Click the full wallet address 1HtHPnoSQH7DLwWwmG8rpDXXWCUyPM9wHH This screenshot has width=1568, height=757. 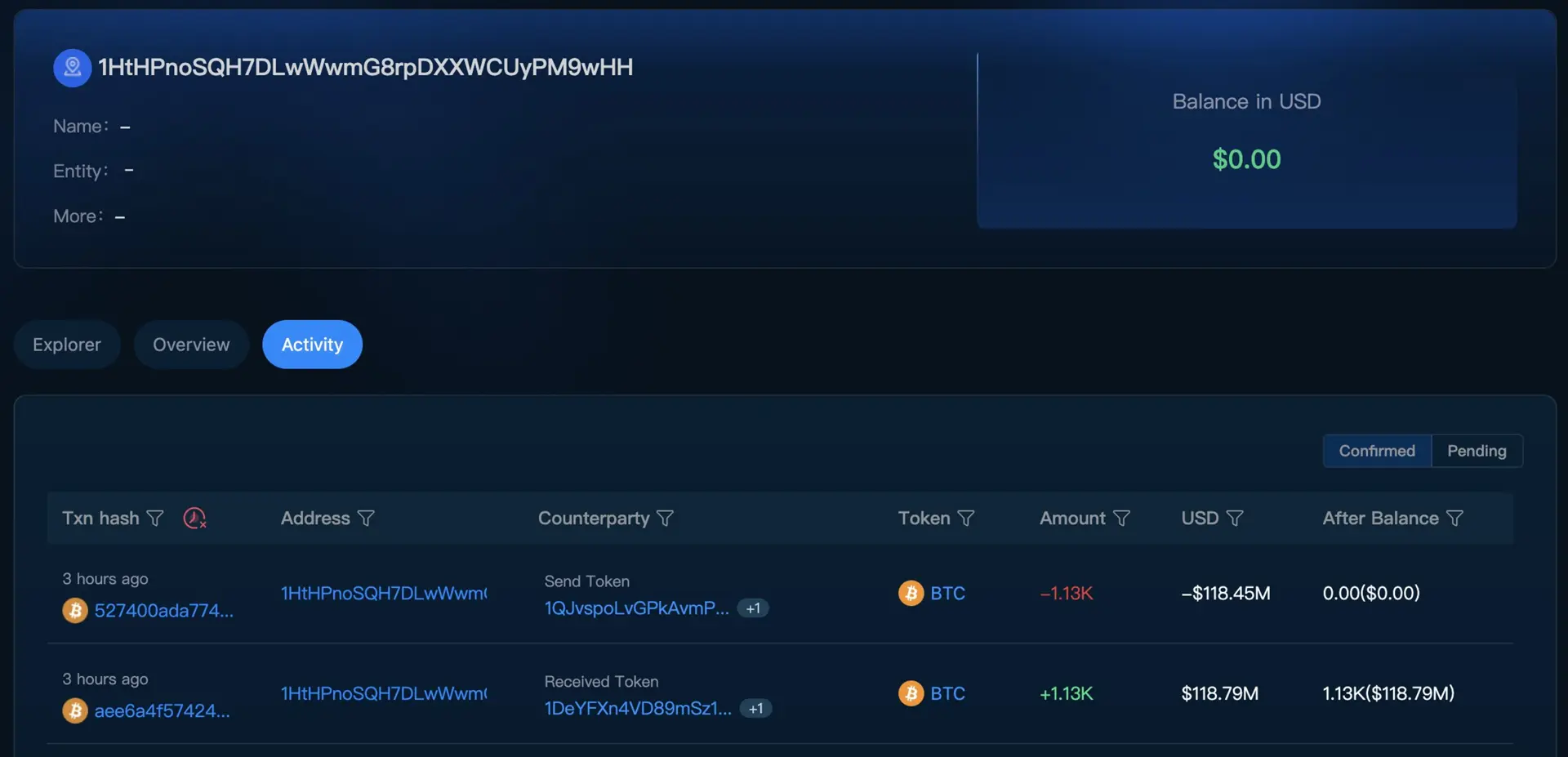[365, 68]
